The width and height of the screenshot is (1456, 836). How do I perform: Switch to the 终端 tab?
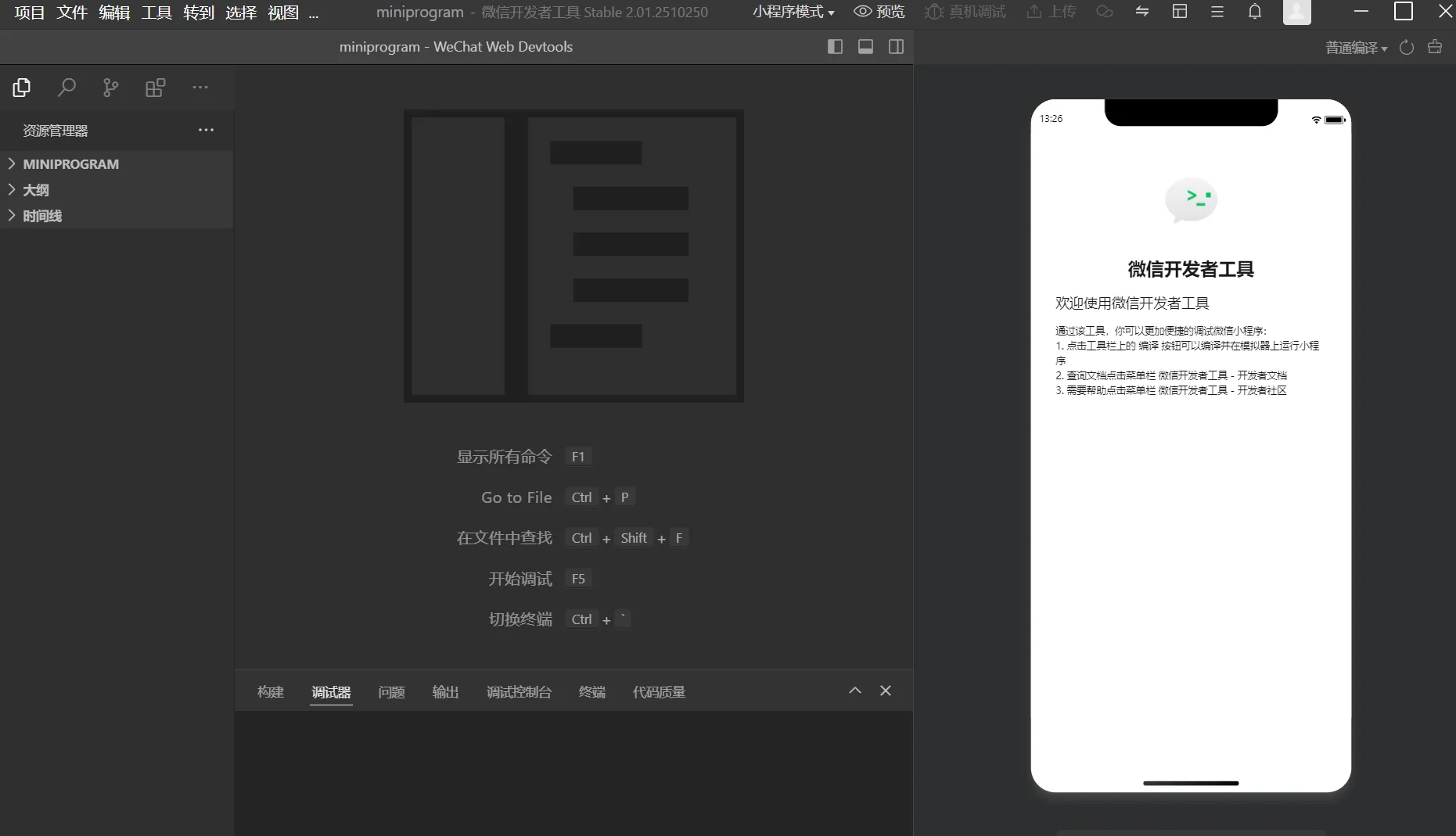point(592,691)
